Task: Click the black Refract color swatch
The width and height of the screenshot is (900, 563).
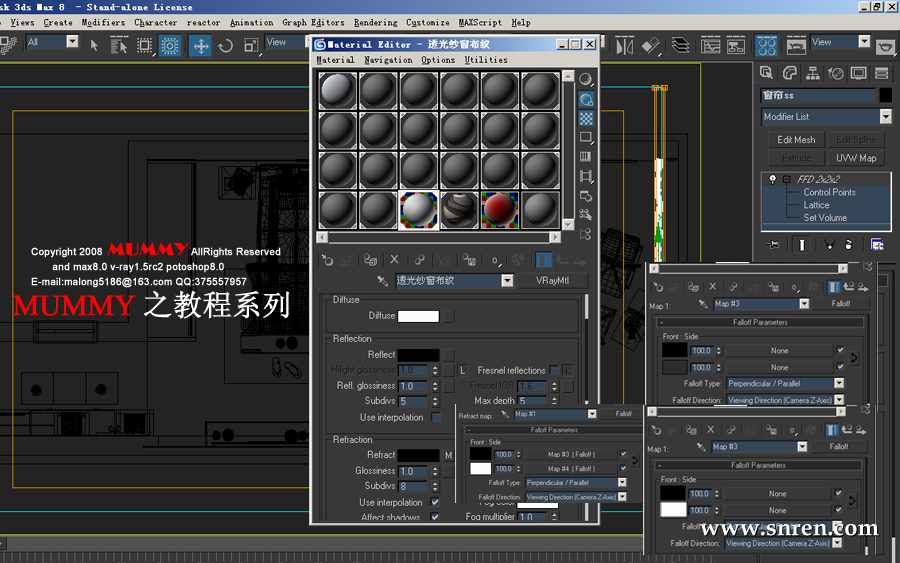Action: (x=418, y=455)
